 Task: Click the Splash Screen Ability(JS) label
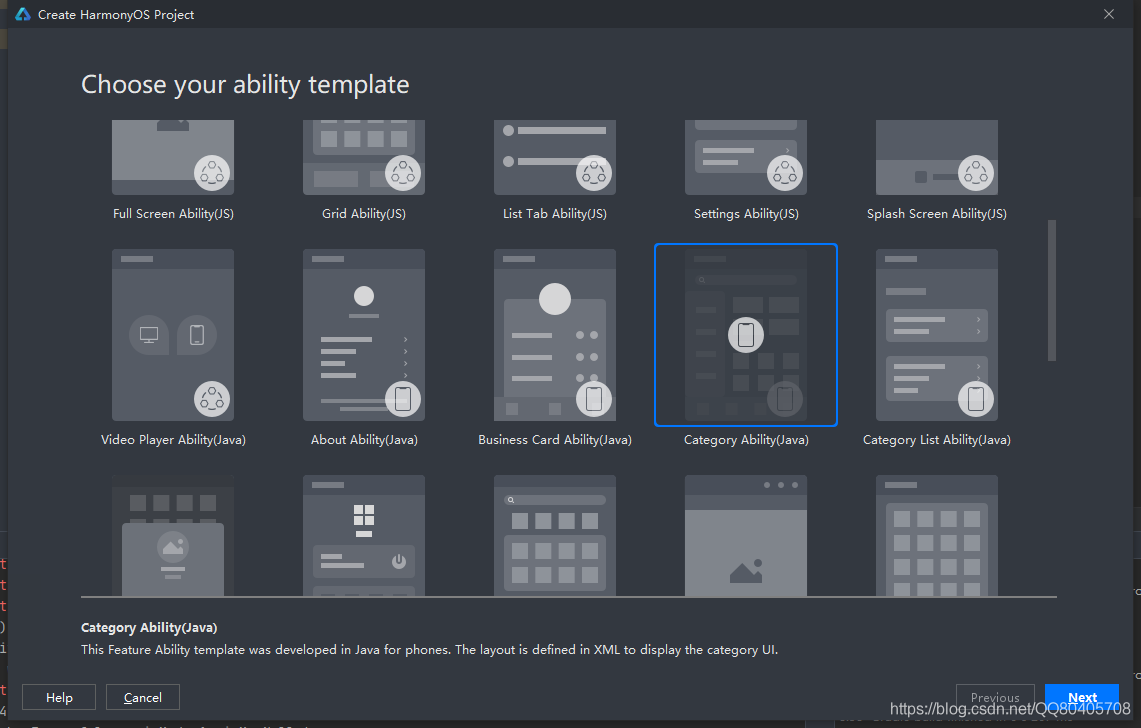tap(937, 214)
